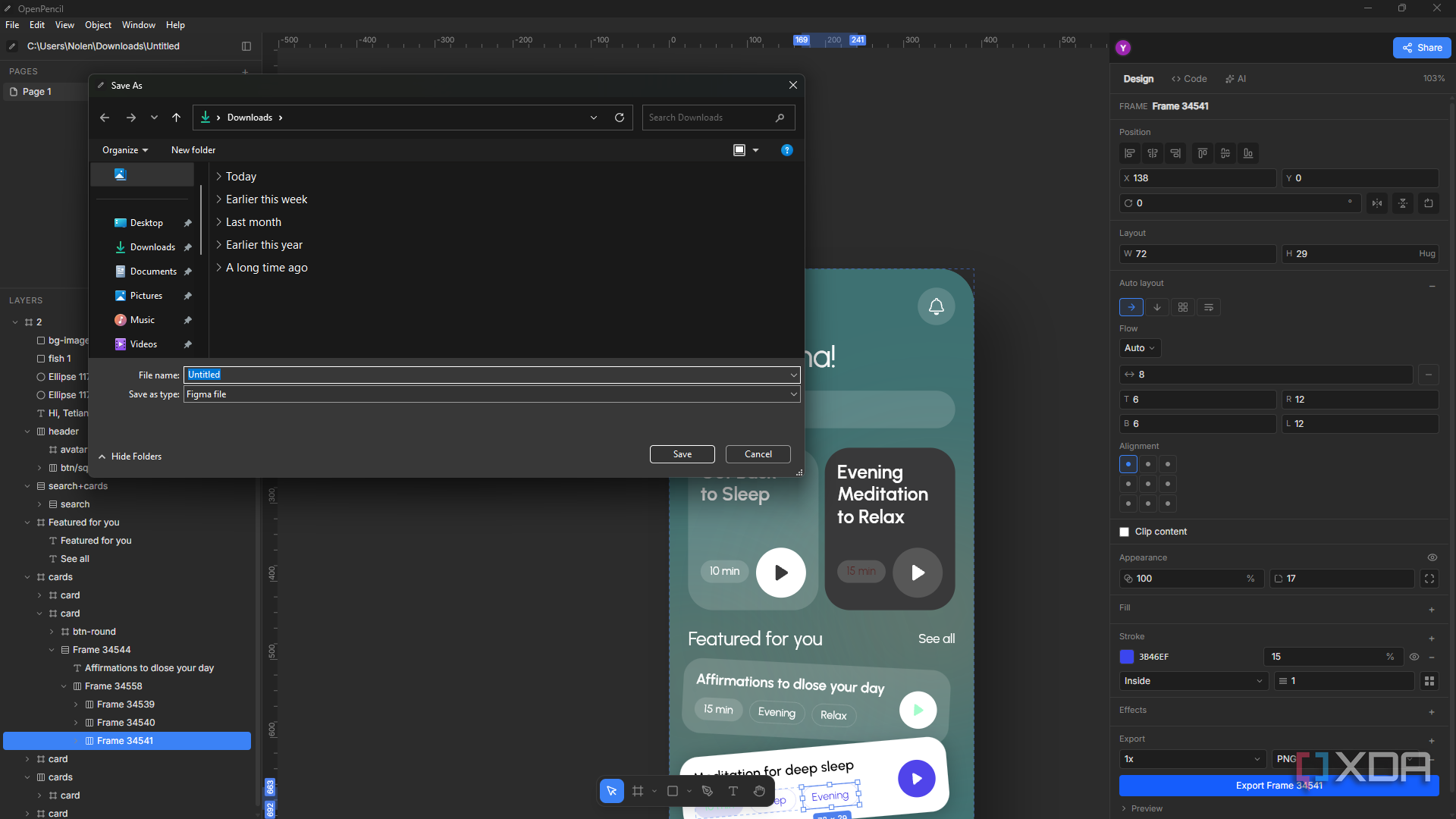This screenshot has height=819, width=1456.
Task: Open stroke position Inside dropdown
Action: 1193,681
